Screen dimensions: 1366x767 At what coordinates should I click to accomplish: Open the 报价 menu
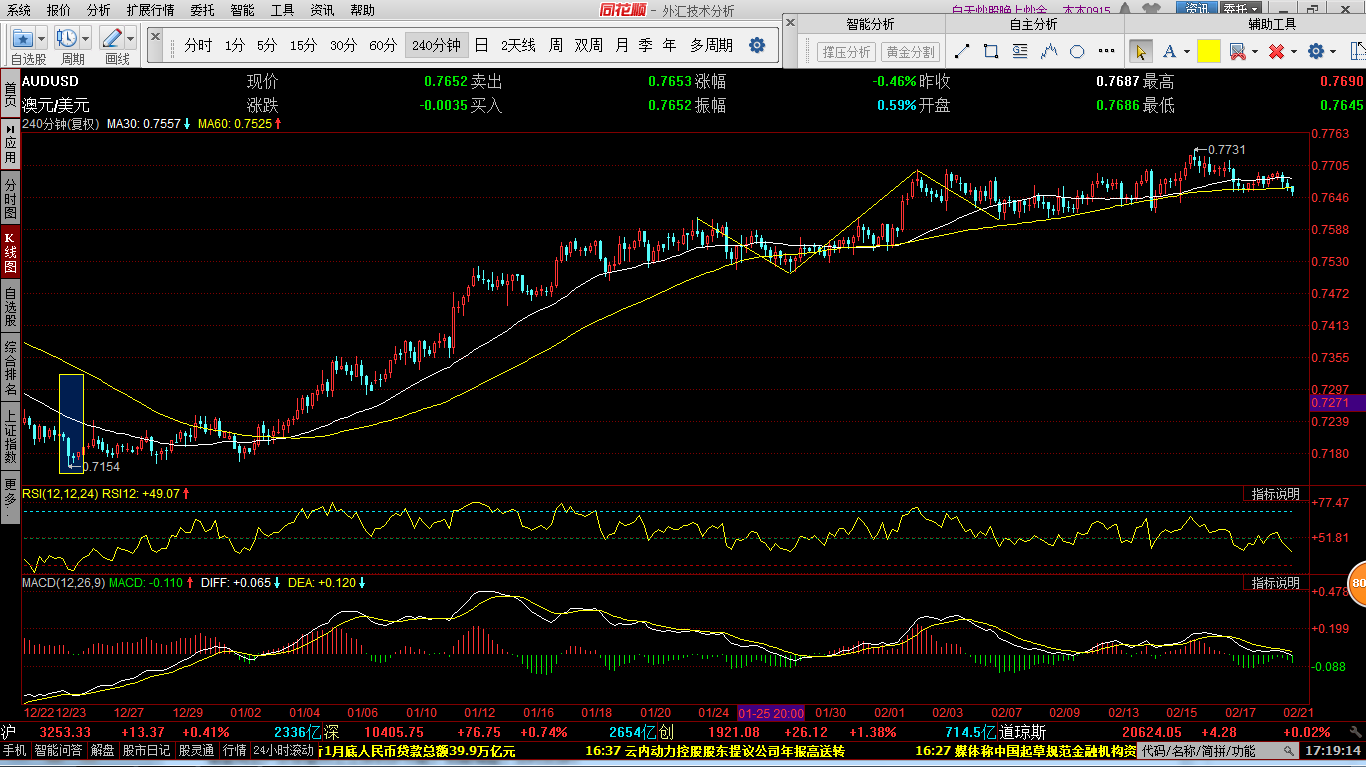[59, 10]
